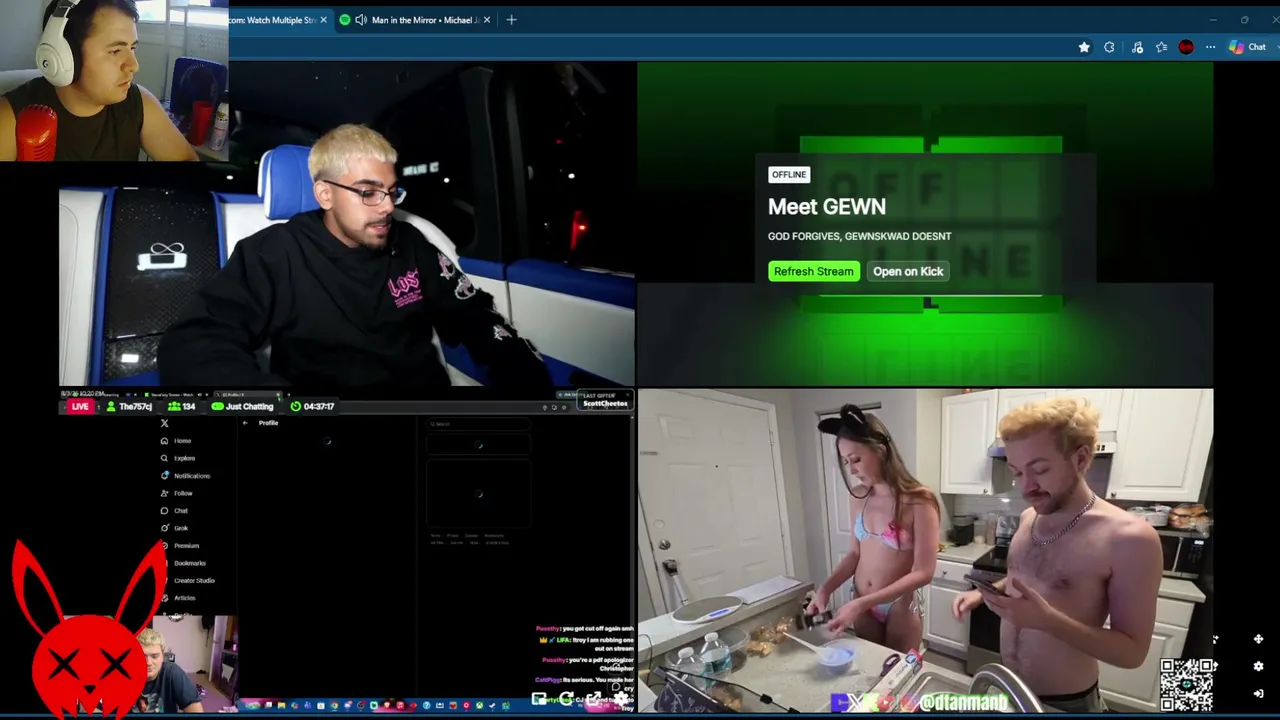Click the sign-in arrow icon on the right edge
The height and width of the screenshot is (720, 1280).
tap(1258, 693)
